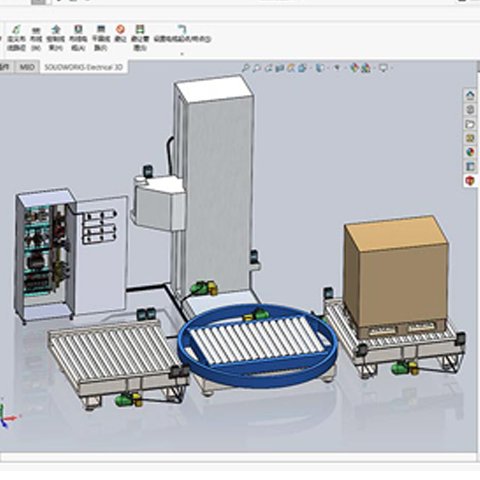Open the View Orientation cube icon
This screenshot has height=480, width=480.
(x=302, y=68)
